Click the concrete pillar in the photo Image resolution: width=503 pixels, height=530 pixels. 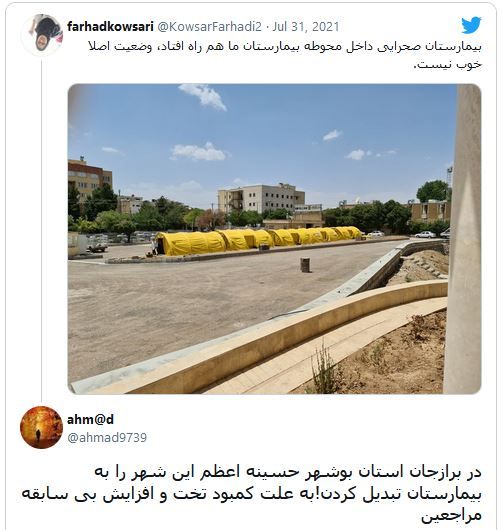[x=463, y=239]
